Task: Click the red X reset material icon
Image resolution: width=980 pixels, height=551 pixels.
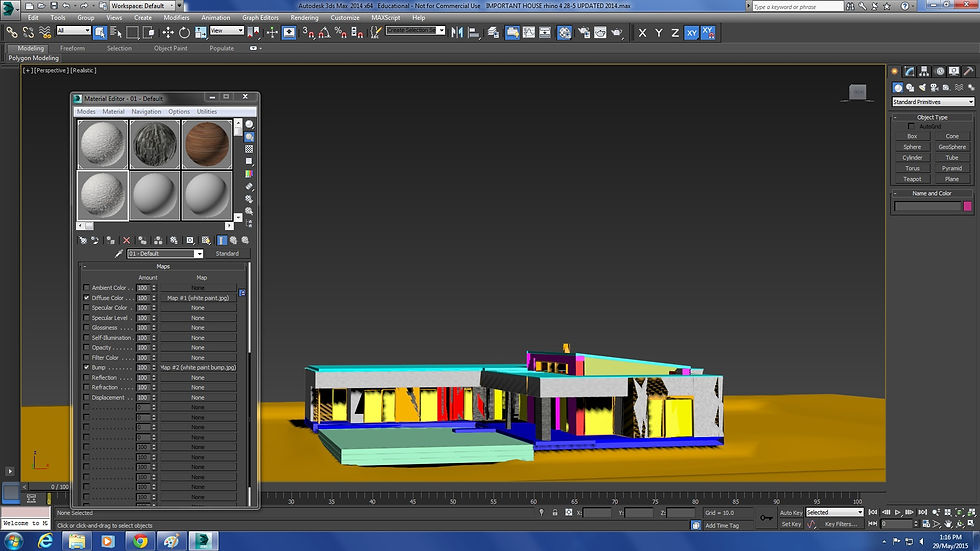Action: click(x=126, y=240)
